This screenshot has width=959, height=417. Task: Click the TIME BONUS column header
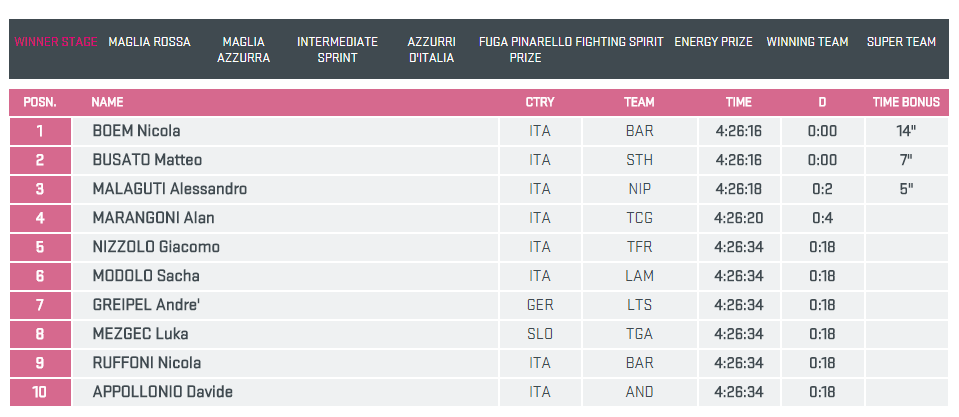point(906,102)
